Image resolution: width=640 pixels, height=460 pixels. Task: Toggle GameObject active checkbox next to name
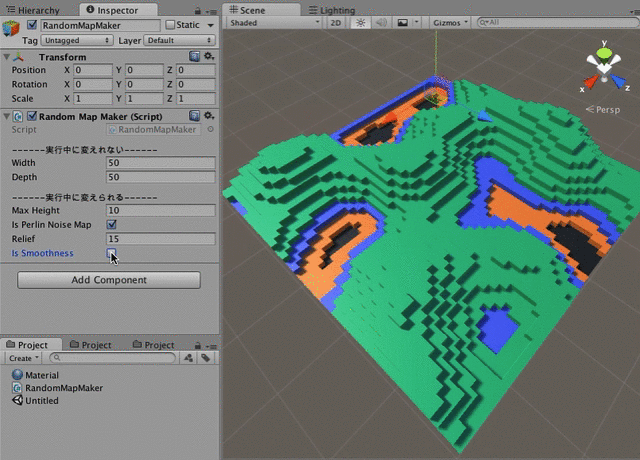(x=32, y=25)
